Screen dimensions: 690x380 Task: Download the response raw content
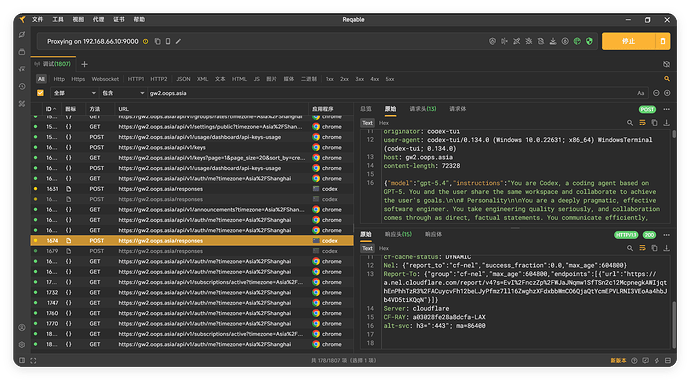tap(667, 248)
